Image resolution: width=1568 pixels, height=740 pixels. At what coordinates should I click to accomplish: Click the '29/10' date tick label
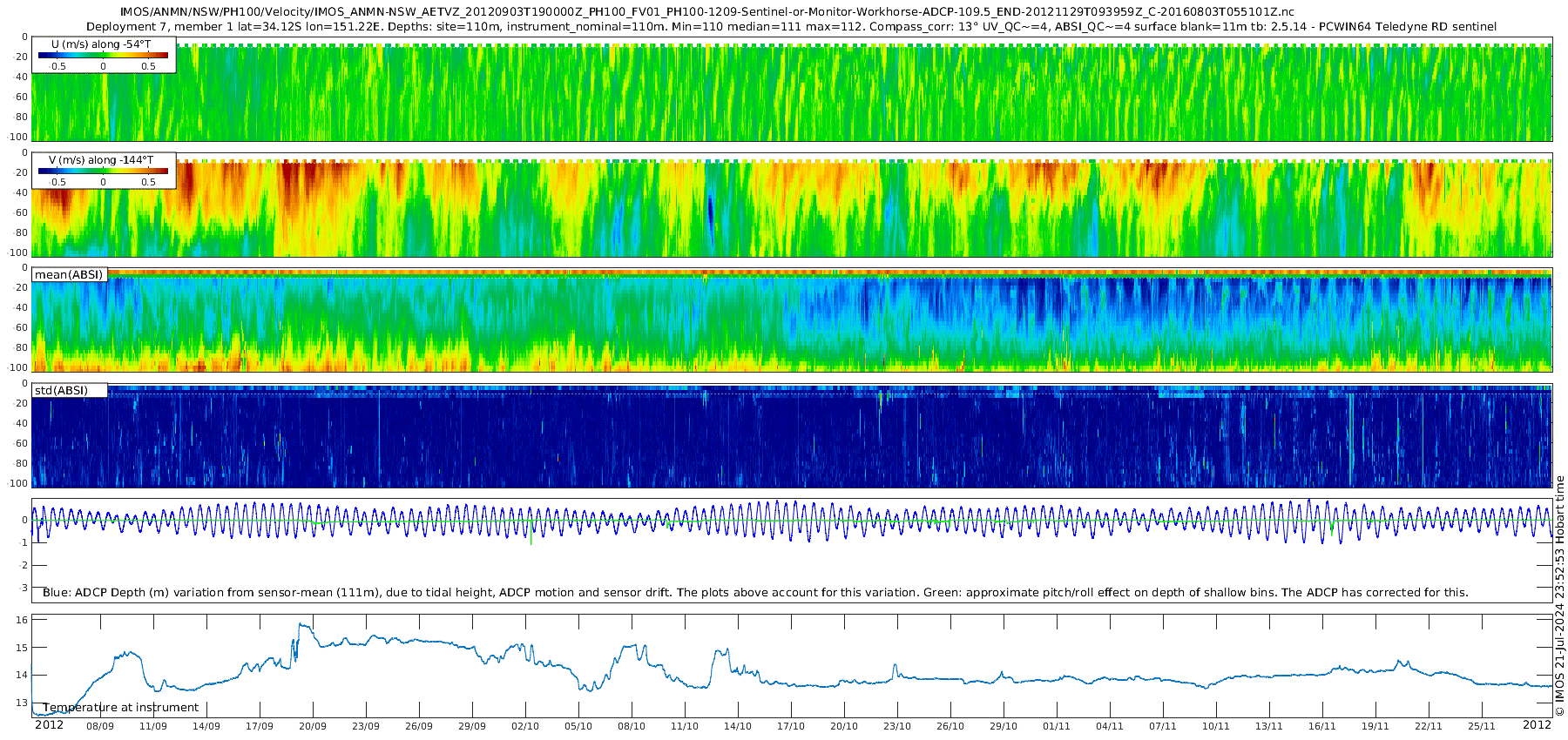[1004, 726]
